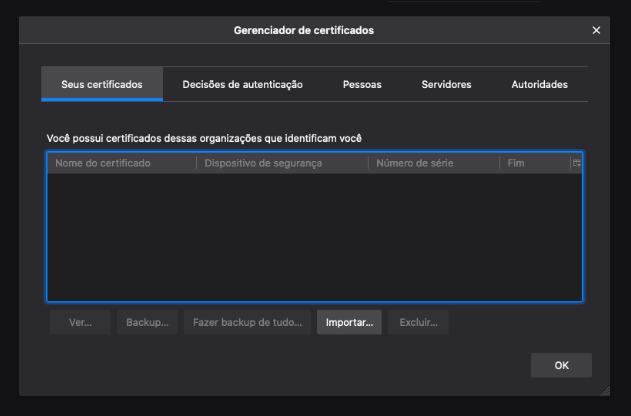
Task: Click the Gerenciador de certificados title bar
Action: (x=304, y=31)
